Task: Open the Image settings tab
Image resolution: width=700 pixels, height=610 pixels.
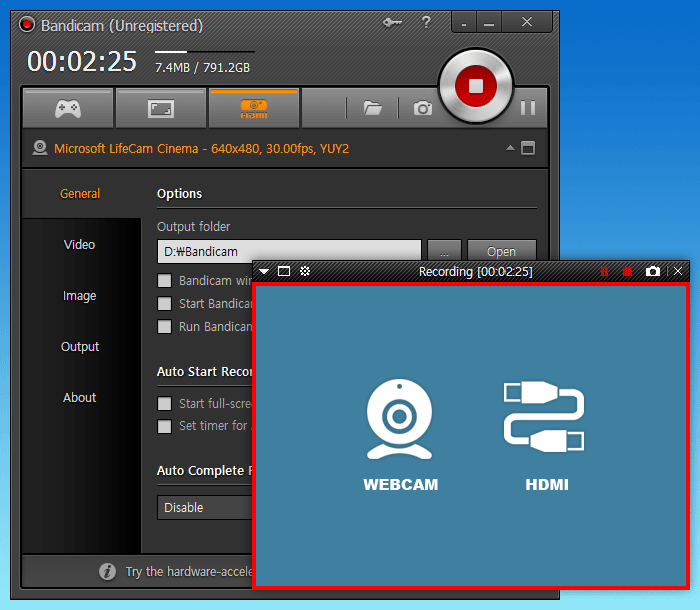Action: tap(79, 296)
